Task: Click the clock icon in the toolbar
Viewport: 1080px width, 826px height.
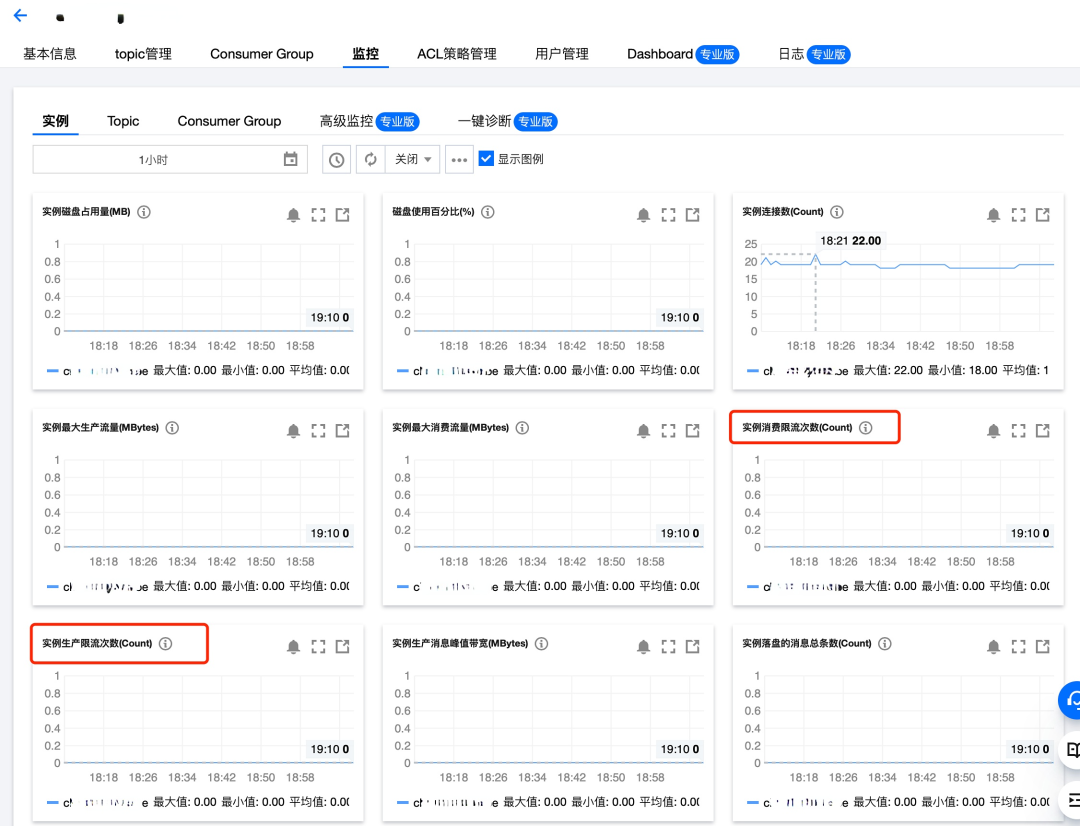Action: (337, 159)
